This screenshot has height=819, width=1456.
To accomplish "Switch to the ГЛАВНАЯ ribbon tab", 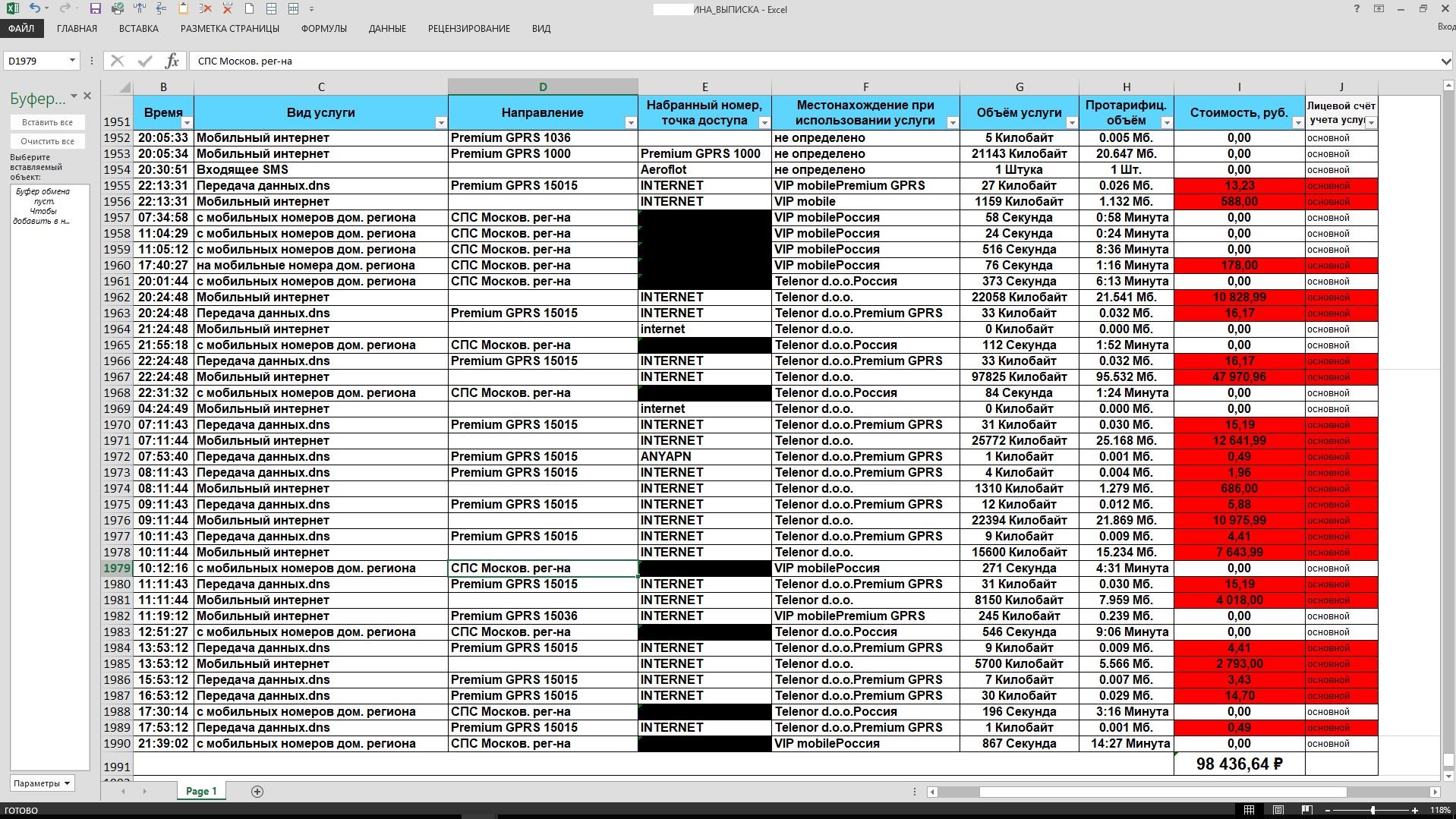I will [x=77, y=29].
